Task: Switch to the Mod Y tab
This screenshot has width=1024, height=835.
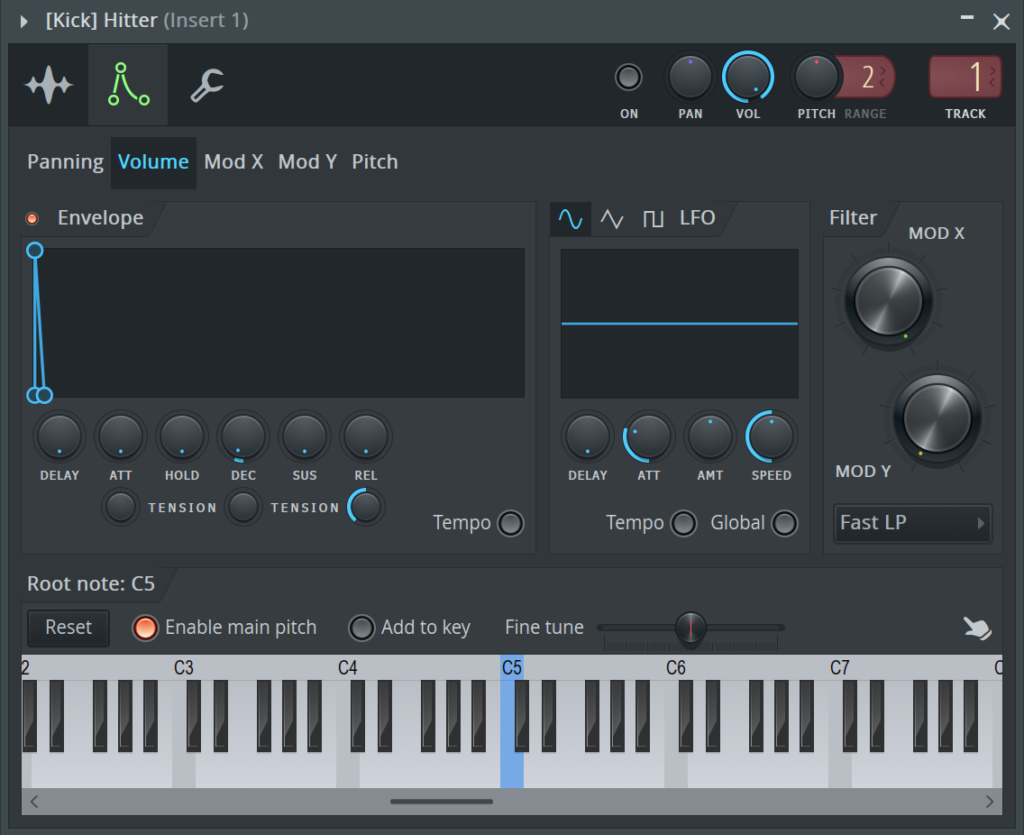Action: (x=307, y=162)
